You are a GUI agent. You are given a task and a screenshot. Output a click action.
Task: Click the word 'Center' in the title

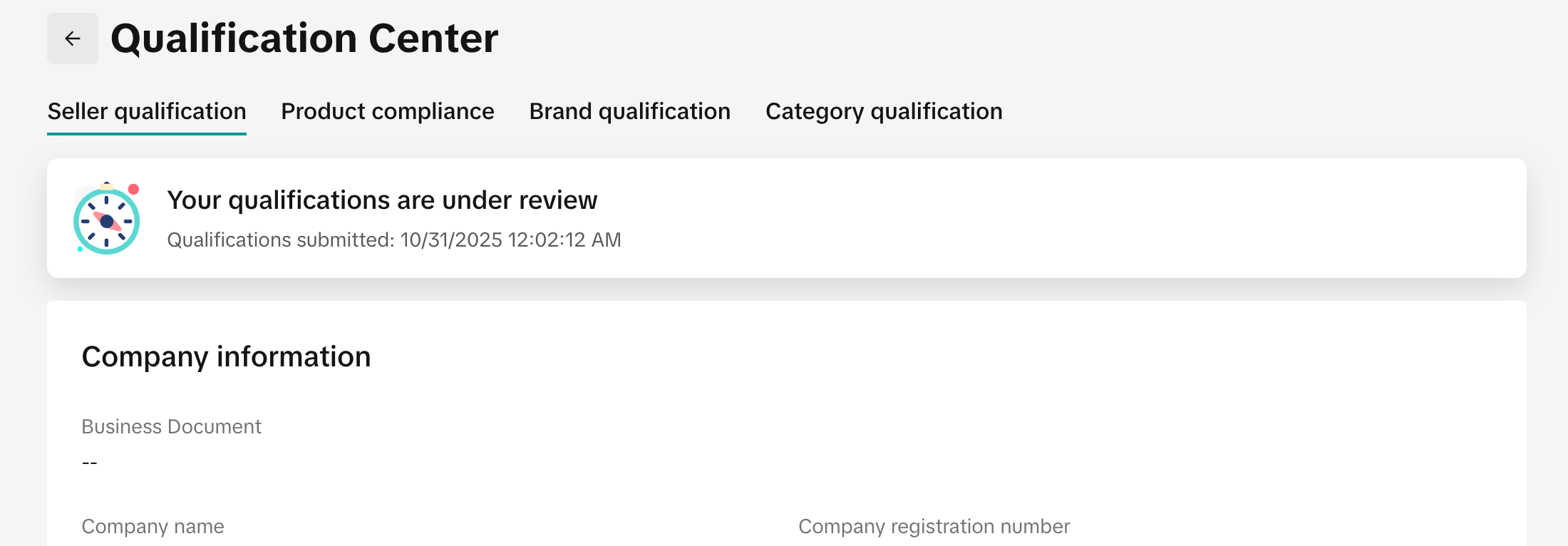tap(433, 38)
